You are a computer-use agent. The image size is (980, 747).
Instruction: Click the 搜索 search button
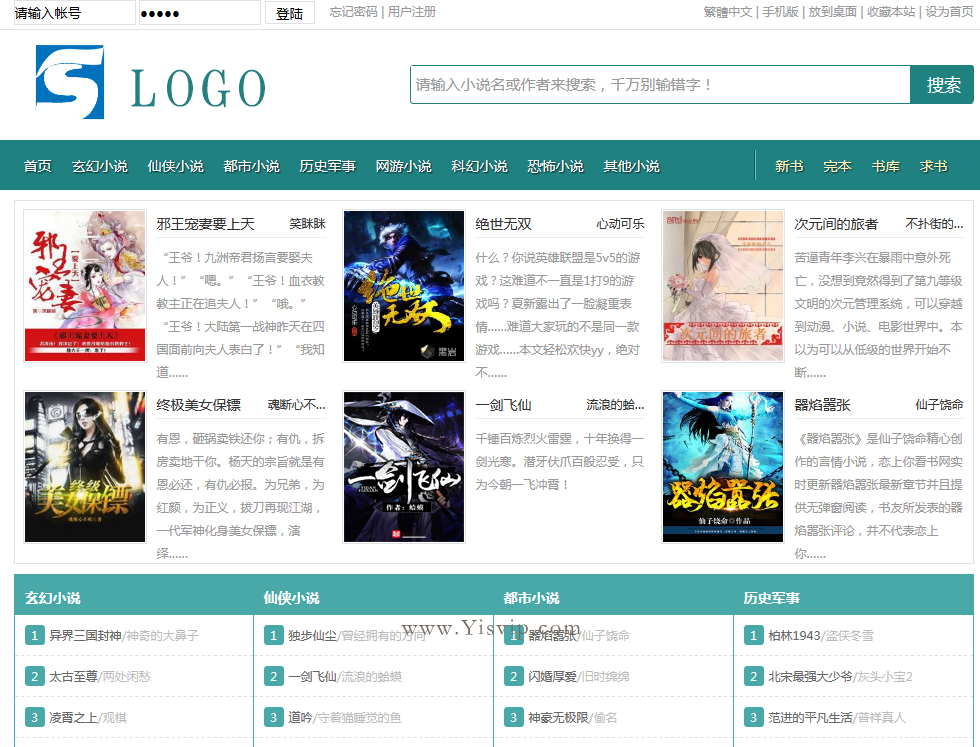pos(943,85)
